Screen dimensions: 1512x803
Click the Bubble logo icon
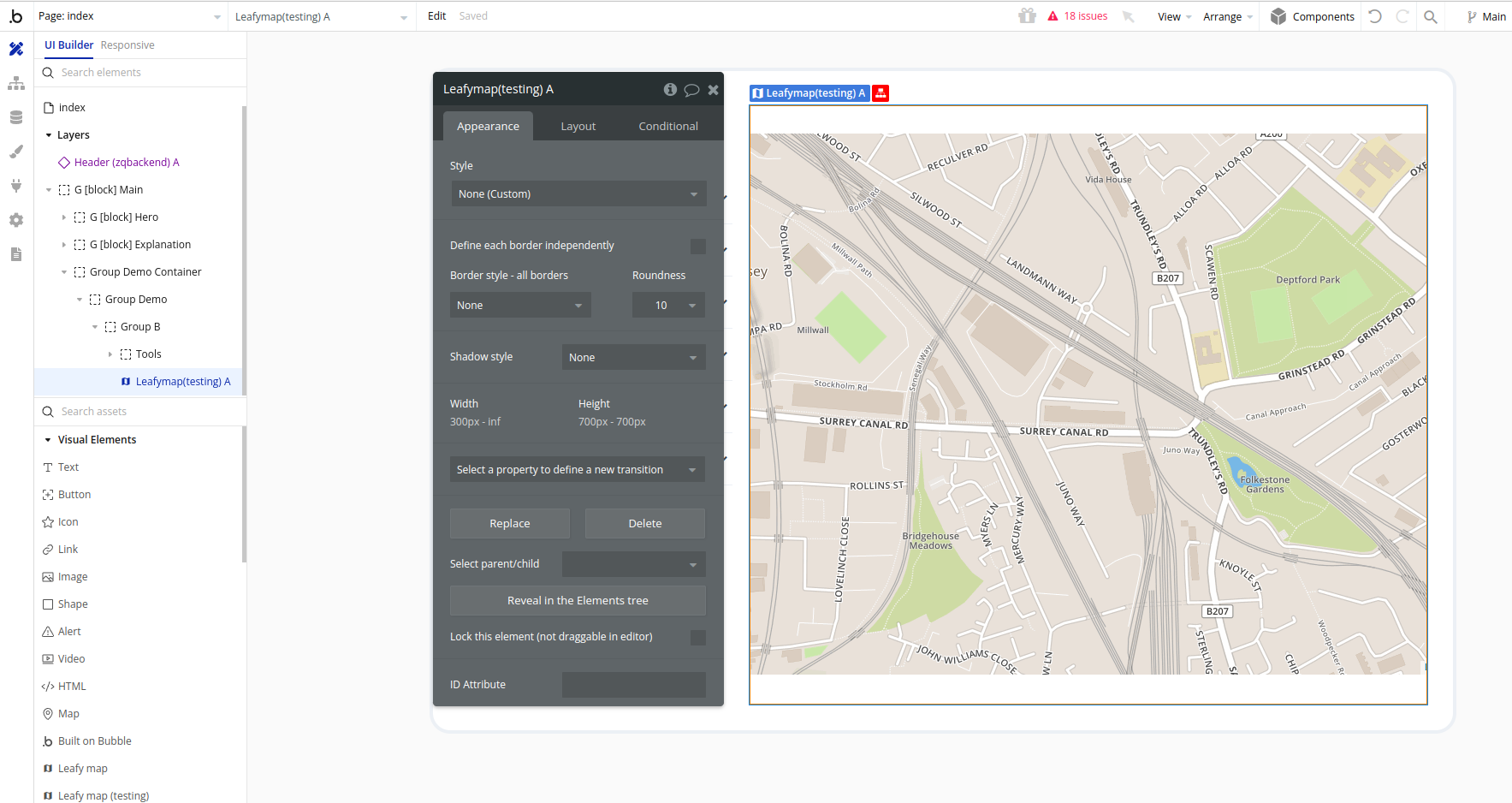[16, 16]
